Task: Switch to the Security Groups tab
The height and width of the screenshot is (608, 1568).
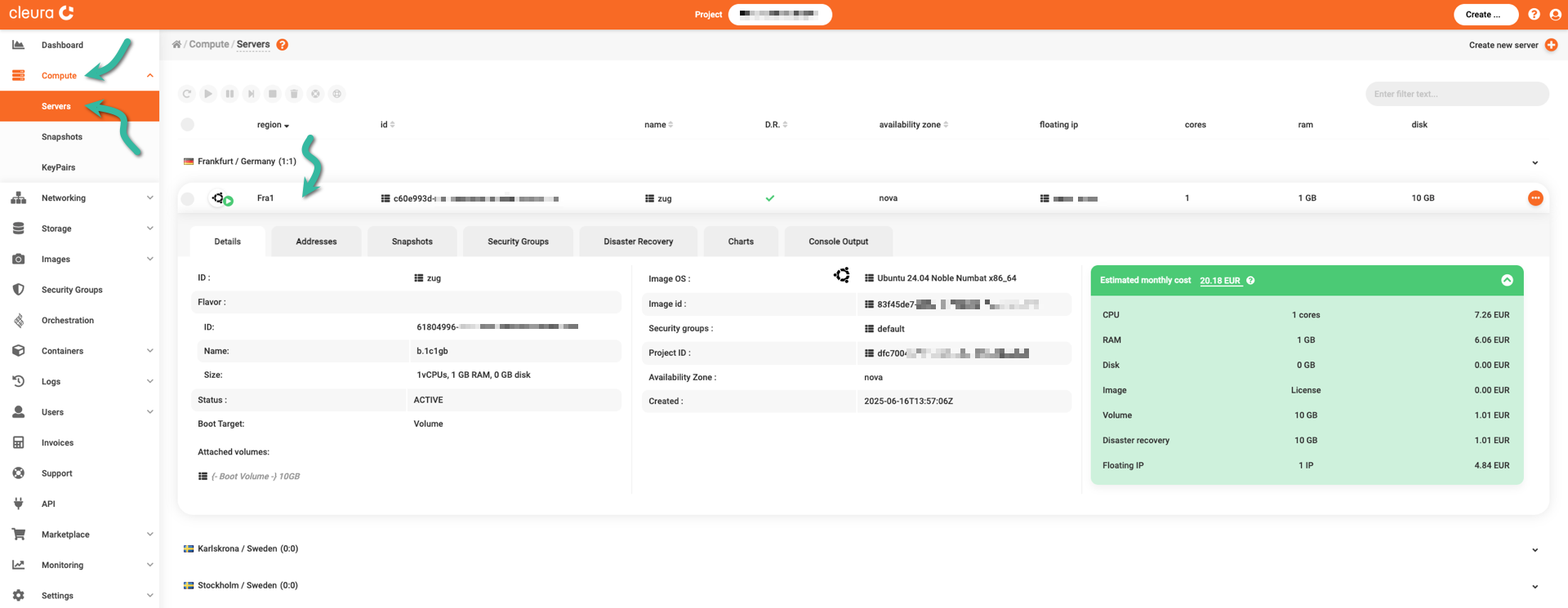Action: (518, 242)
